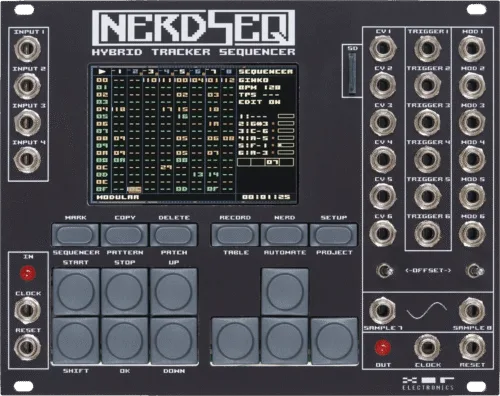This screenshot has height=396, width=500.
Task: Tap the right cursor pad button
Action: click(334, 340)
